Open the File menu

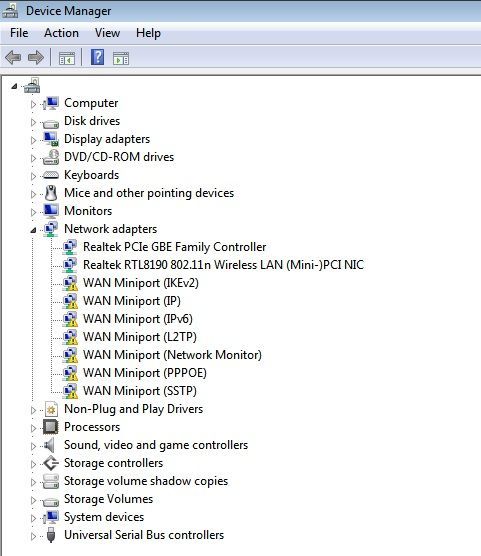19,33
